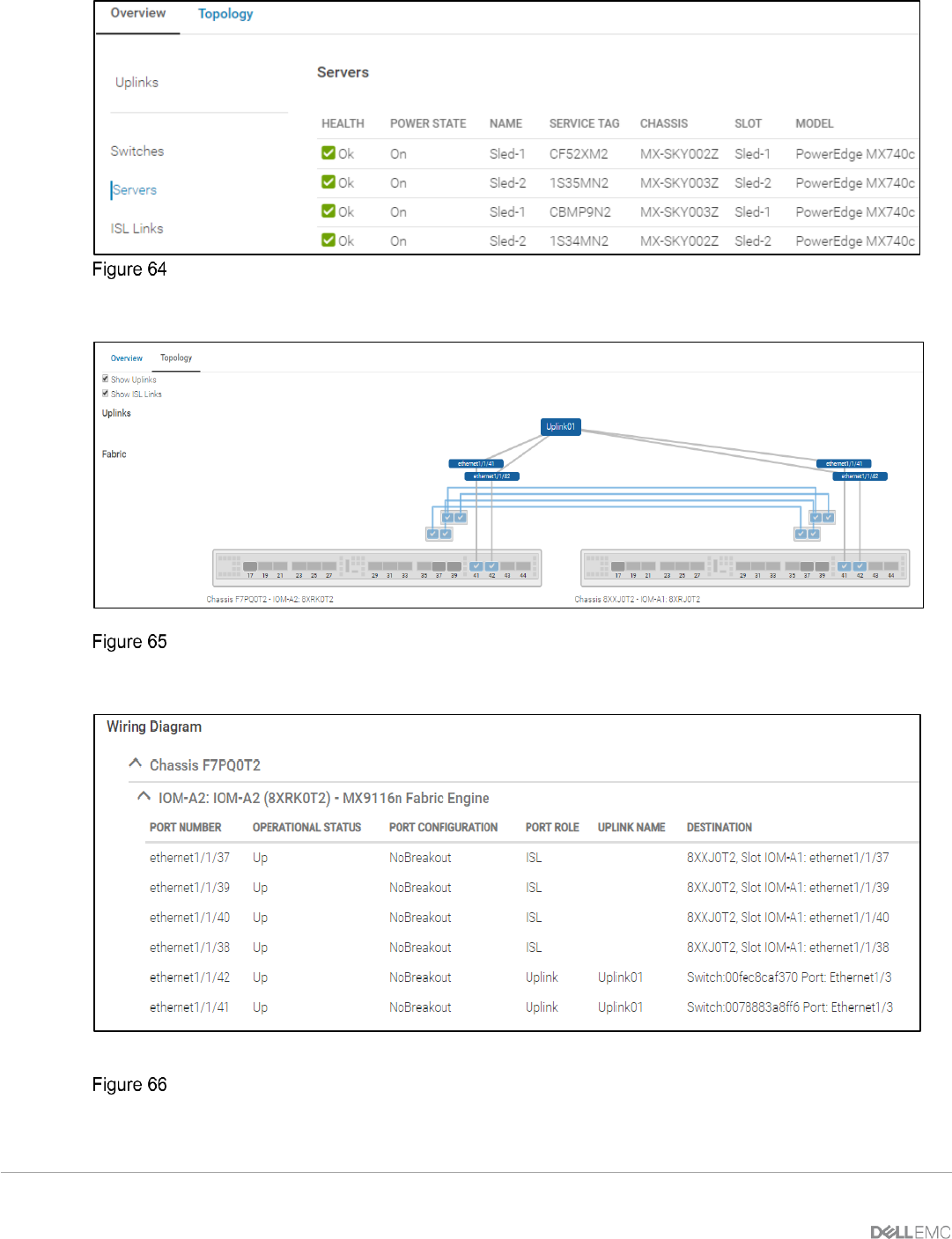Click ethernet1/1/41 node above chassis 8XXJ0T2
Image resolution: width=952 pixels, height=1239 pixels.
[844, 463]
